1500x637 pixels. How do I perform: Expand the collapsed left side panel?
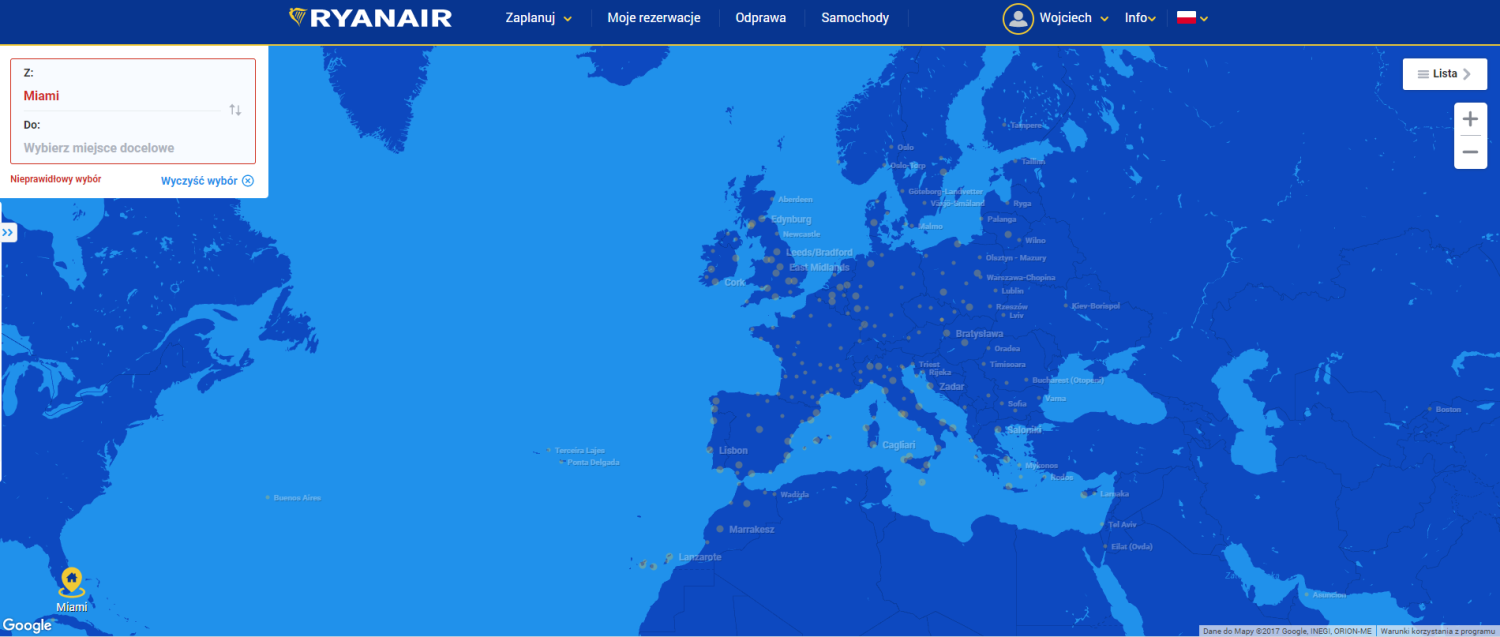click(x=8, y=233)
